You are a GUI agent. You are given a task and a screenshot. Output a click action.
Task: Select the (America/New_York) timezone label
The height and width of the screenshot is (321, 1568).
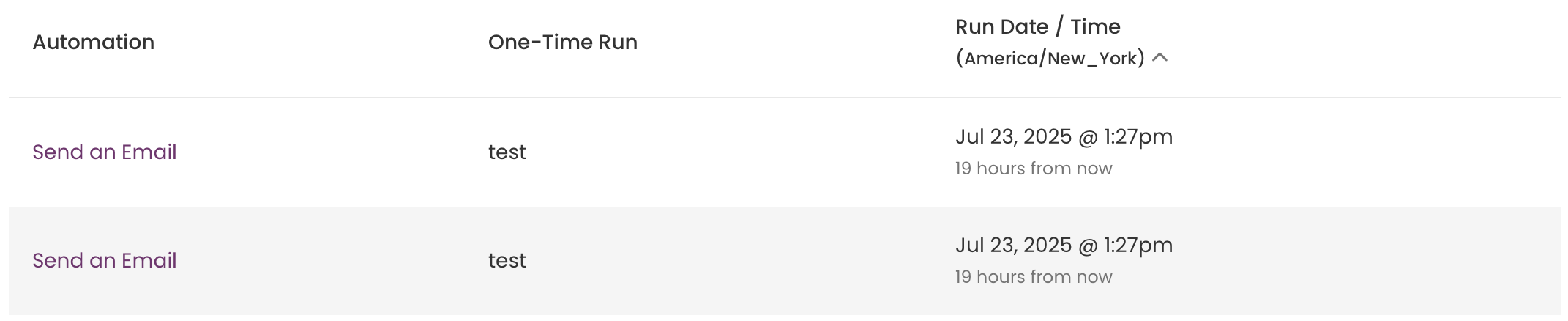1050,59
